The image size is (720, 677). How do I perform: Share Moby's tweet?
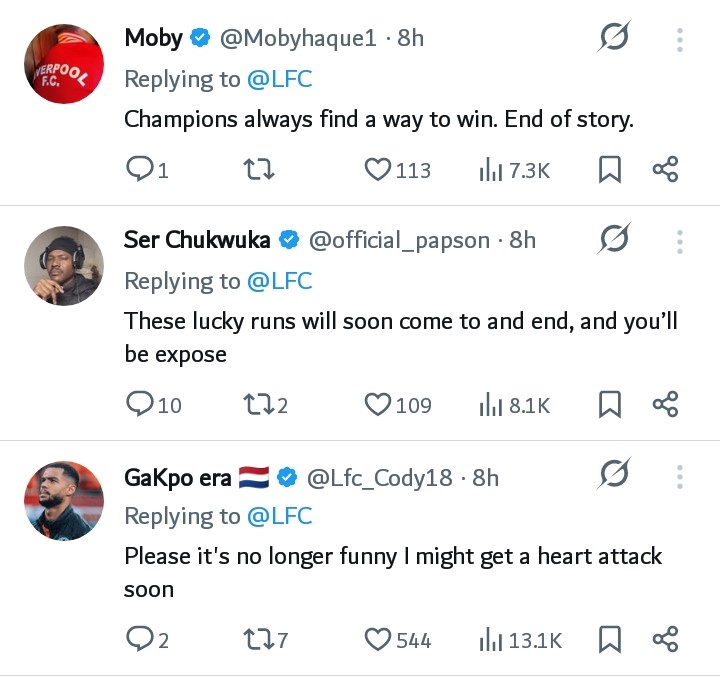[x=665, y=170]
